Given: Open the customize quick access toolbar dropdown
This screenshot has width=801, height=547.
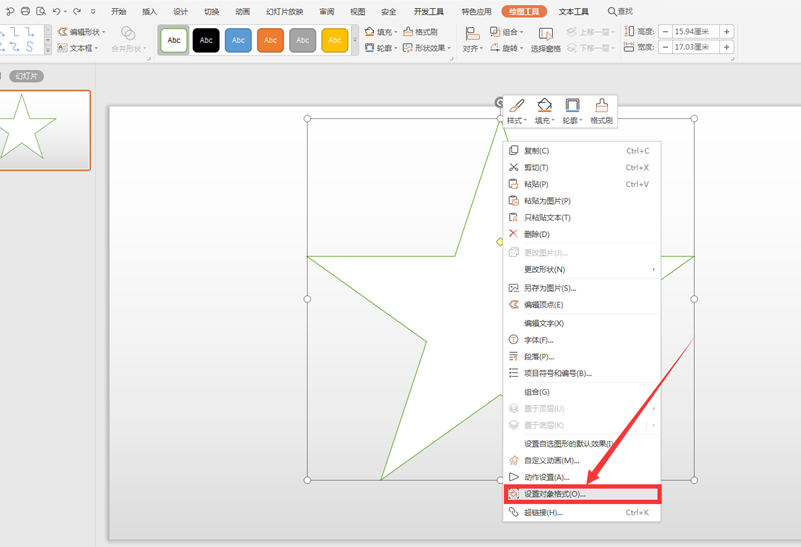Looking at the screenshot, I should pos(93,11).
